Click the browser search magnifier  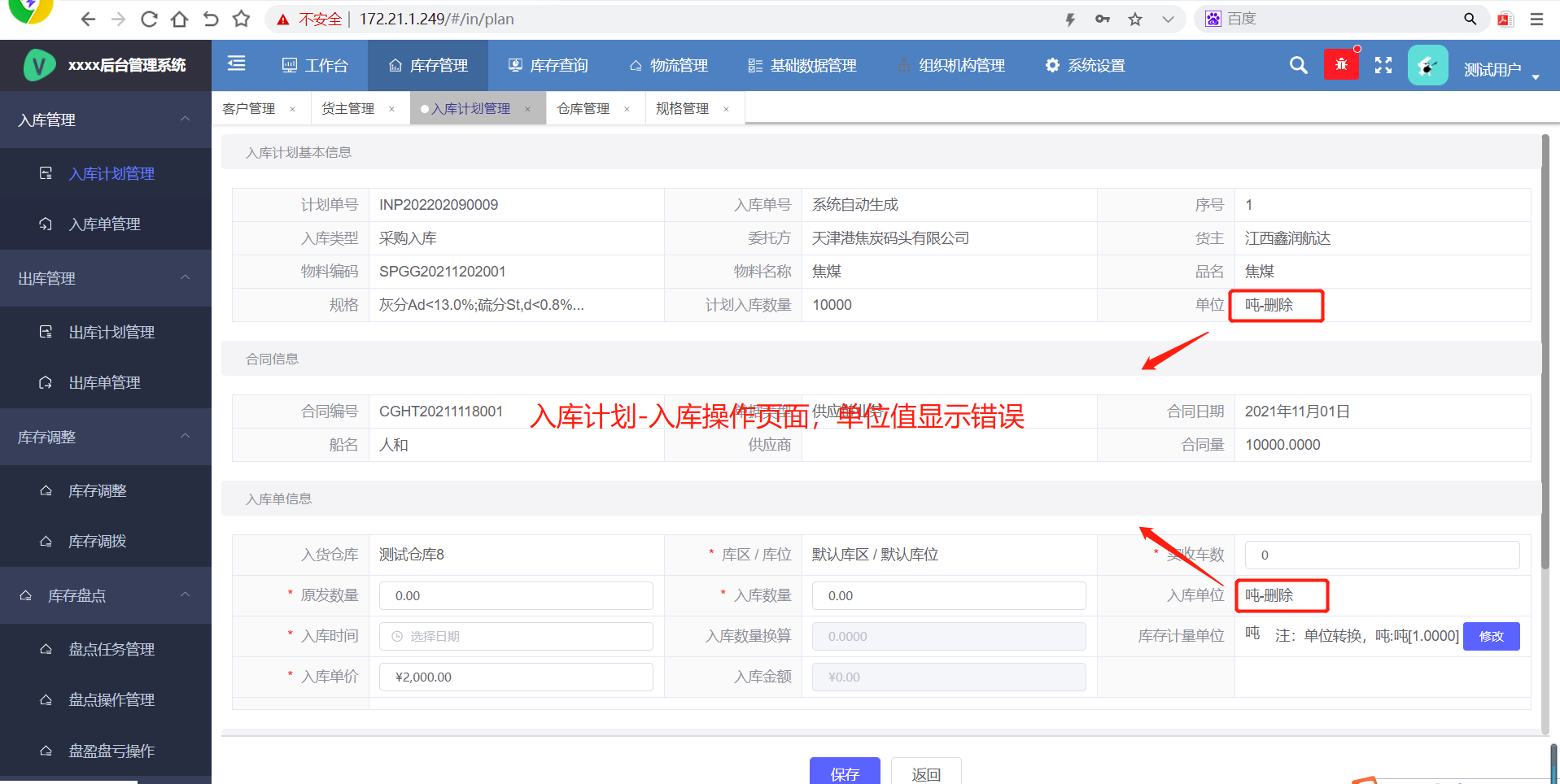[x=1470, y=19]
